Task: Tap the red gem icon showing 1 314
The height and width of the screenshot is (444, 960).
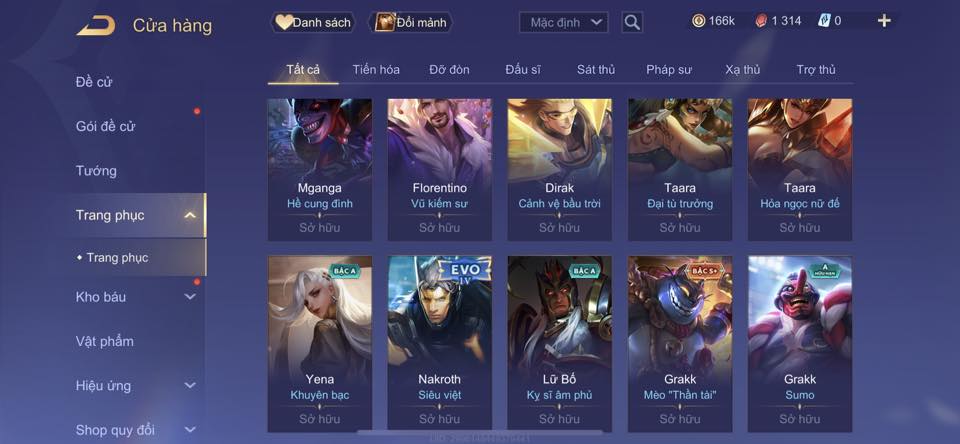Action: (x=761, y=21)
